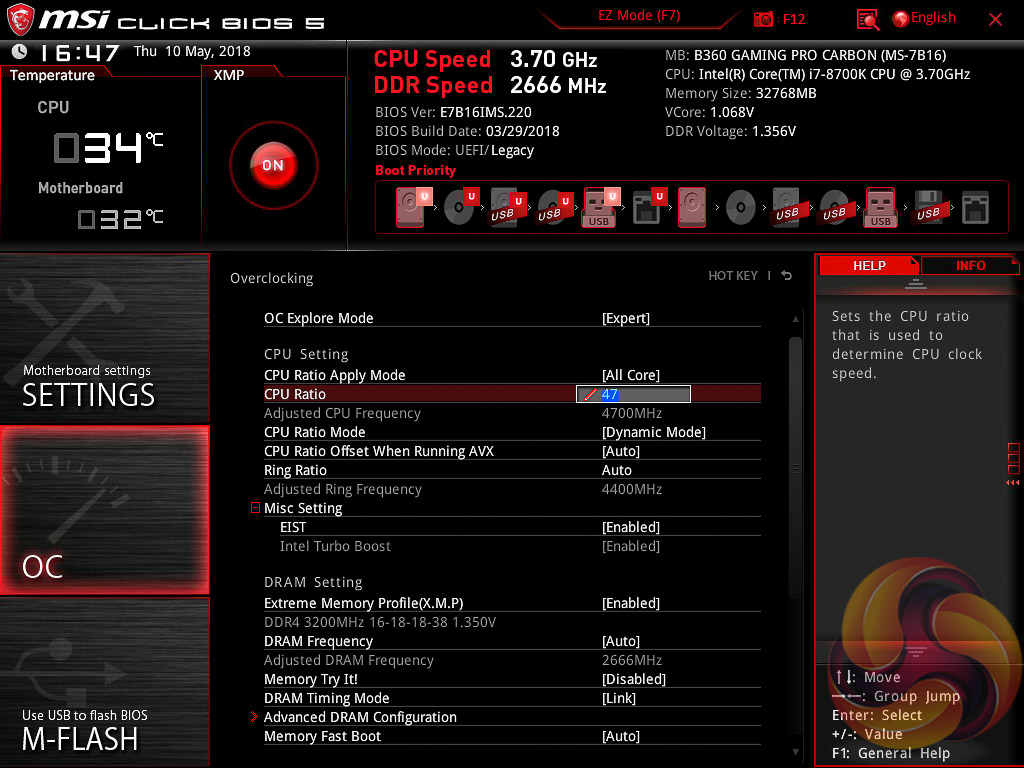Click the HOT KEY label
Viewport: 1024px width, 768px height.
click(733, 276)
